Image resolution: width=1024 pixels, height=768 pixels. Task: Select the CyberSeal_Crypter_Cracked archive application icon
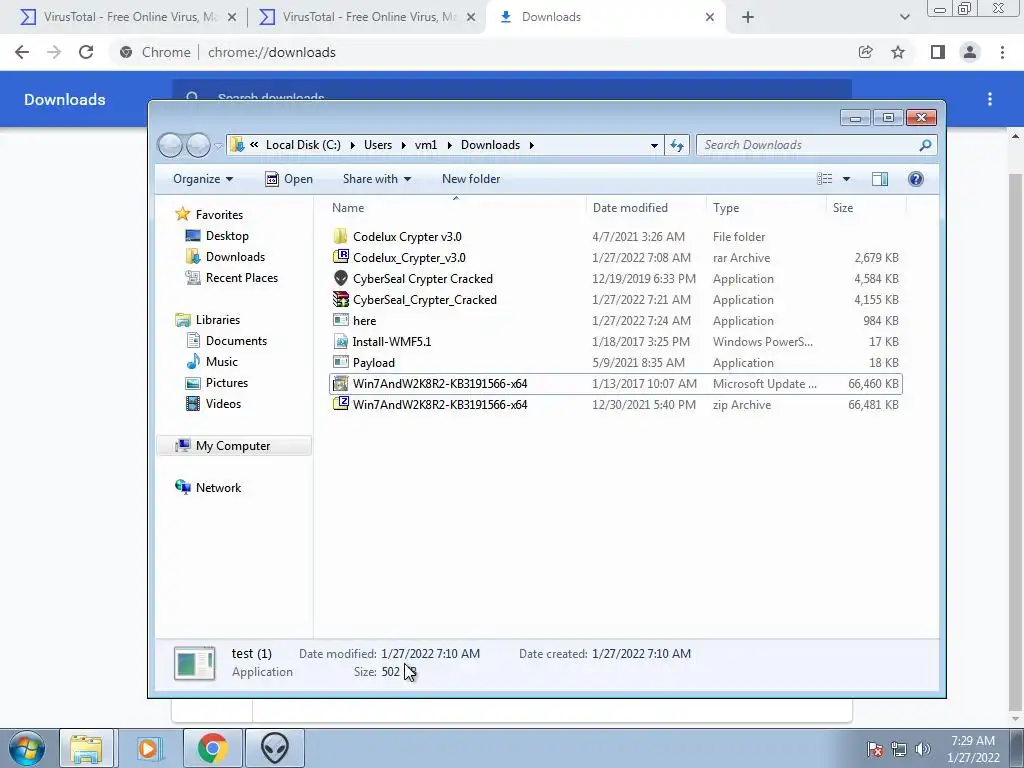coord(340,299)
